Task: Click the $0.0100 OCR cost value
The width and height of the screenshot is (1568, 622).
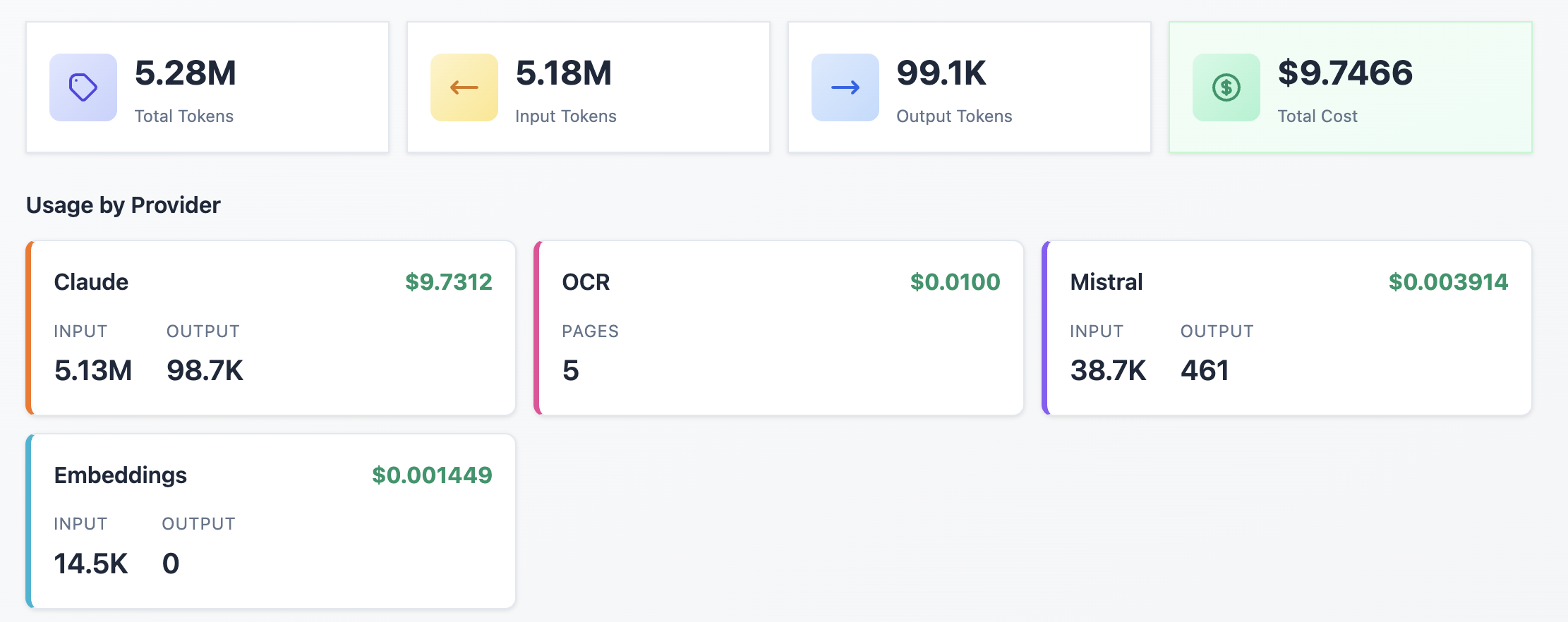Action: [956, 281]
